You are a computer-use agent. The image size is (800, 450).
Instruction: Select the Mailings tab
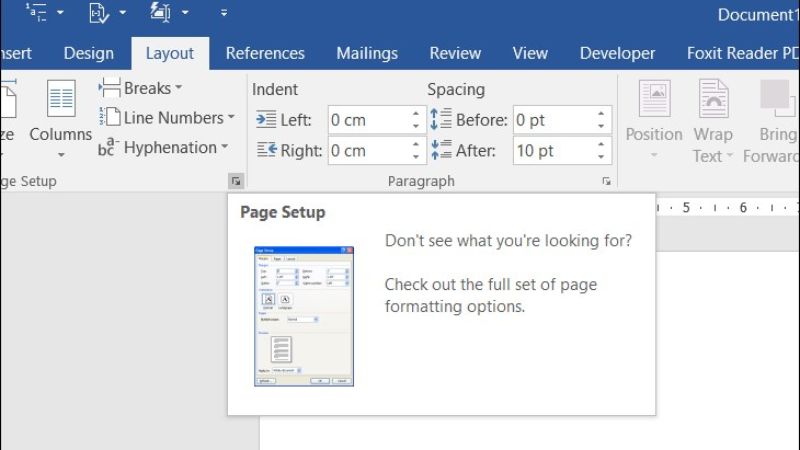pyautogui.click(x=367, y=53)
